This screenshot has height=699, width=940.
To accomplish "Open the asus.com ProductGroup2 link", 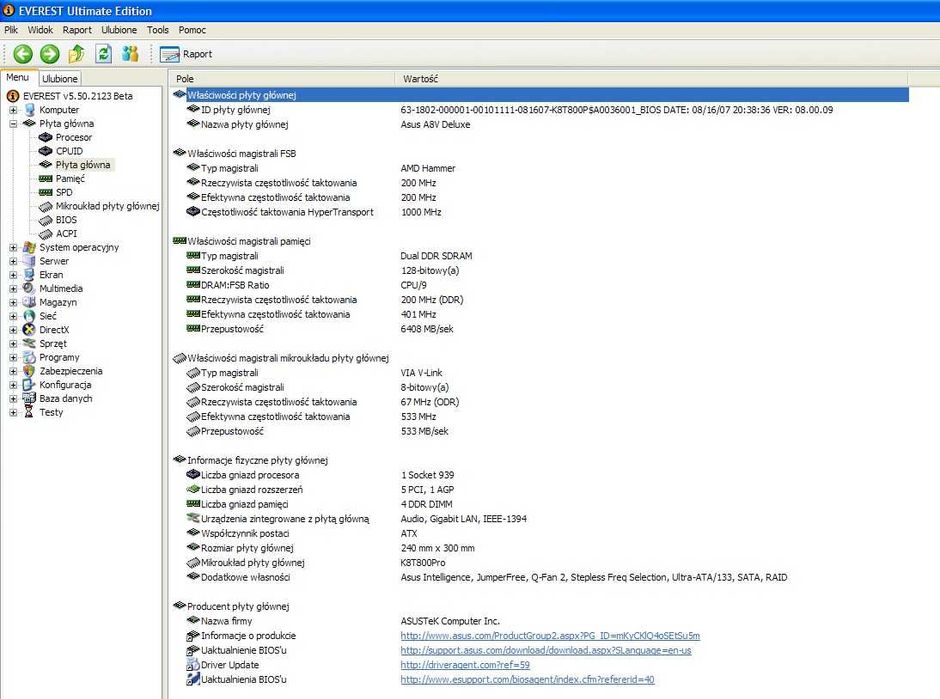I will pos(550,635).
